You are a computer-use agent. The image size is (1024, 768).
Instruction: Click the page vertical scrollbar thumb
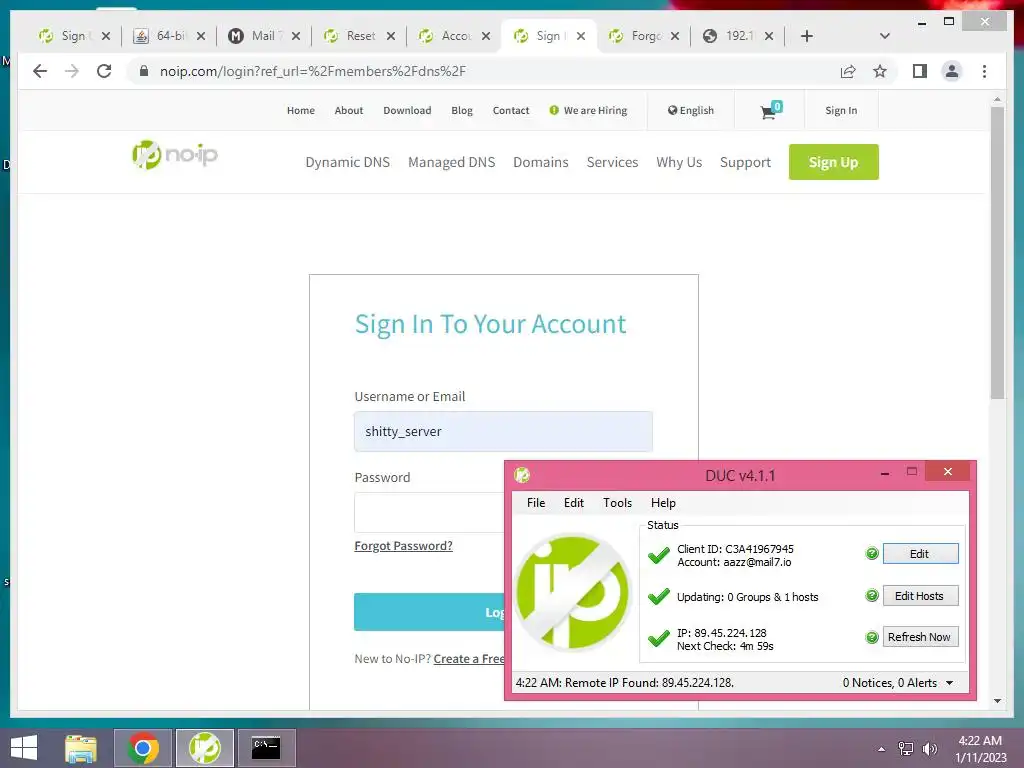[997, 251]
